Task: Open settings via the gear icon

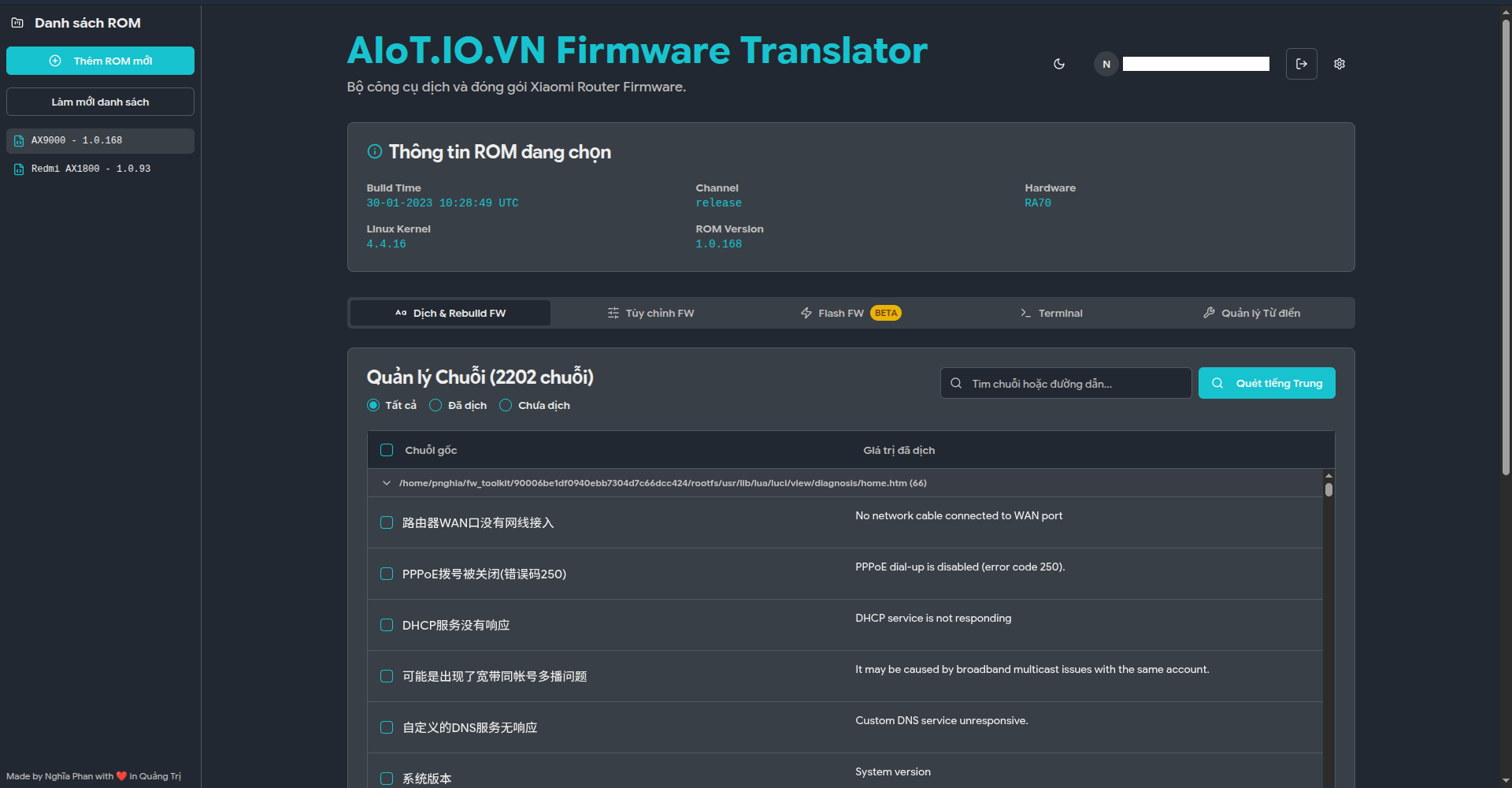Action: click(1339, 64)
